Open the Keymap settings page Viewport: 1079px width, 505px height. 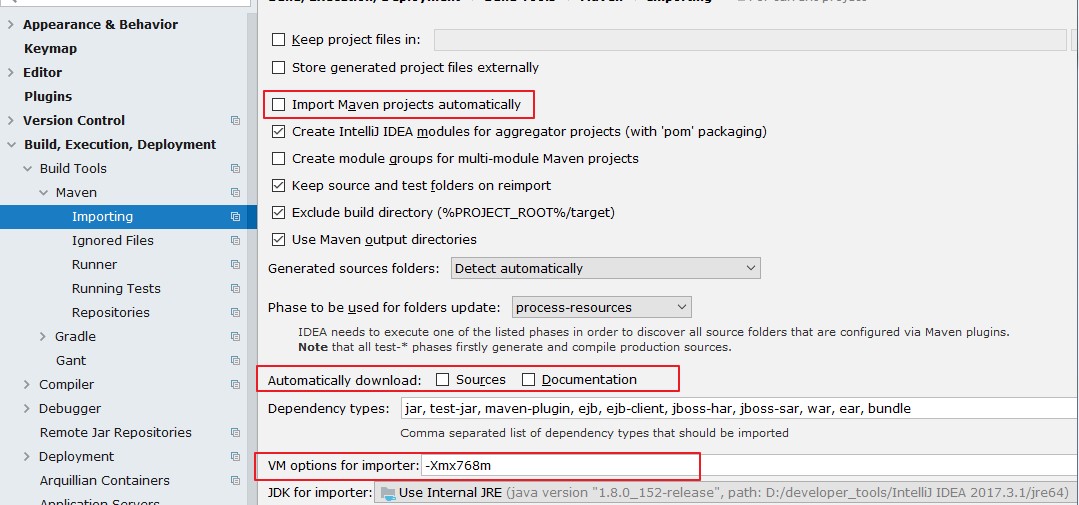(x=50, y=48)
